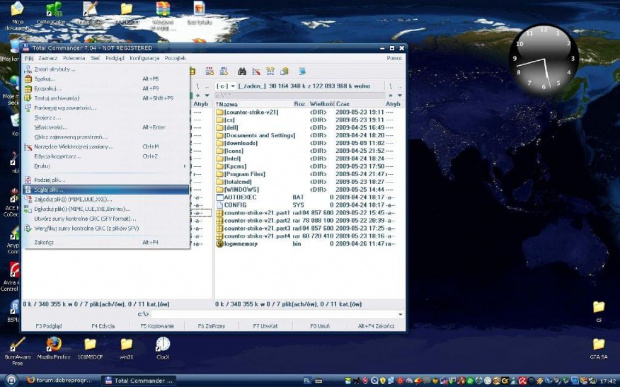Select 'Utwórz sumy kontrolne CRC' menu entry
This screenshot has width=620, height=387.
click(106, 219)
